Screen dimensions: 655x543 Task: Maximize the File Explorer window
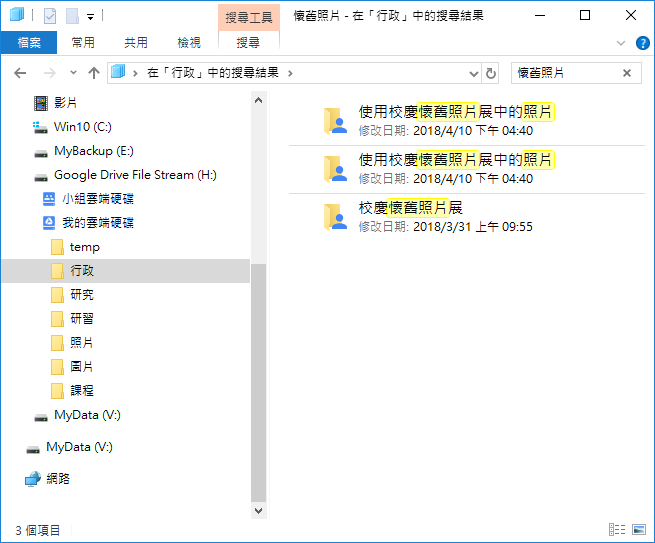click(x=585, y=16)
